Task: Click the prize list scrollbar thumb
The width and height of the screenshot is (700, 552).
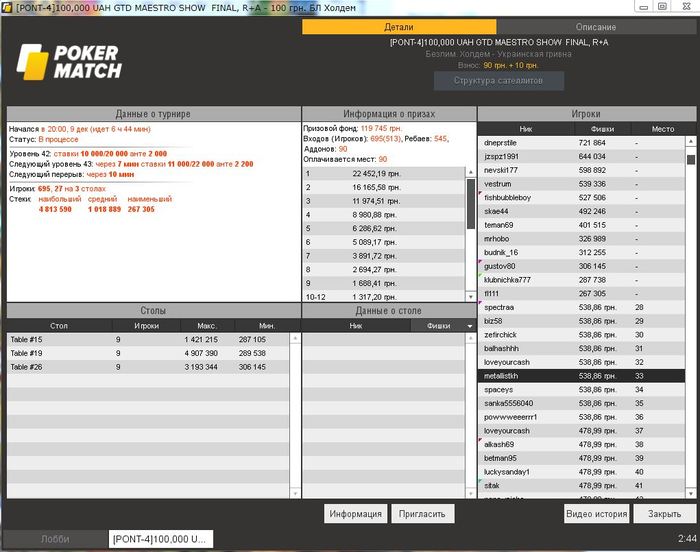Action: [x=471, y=204]
